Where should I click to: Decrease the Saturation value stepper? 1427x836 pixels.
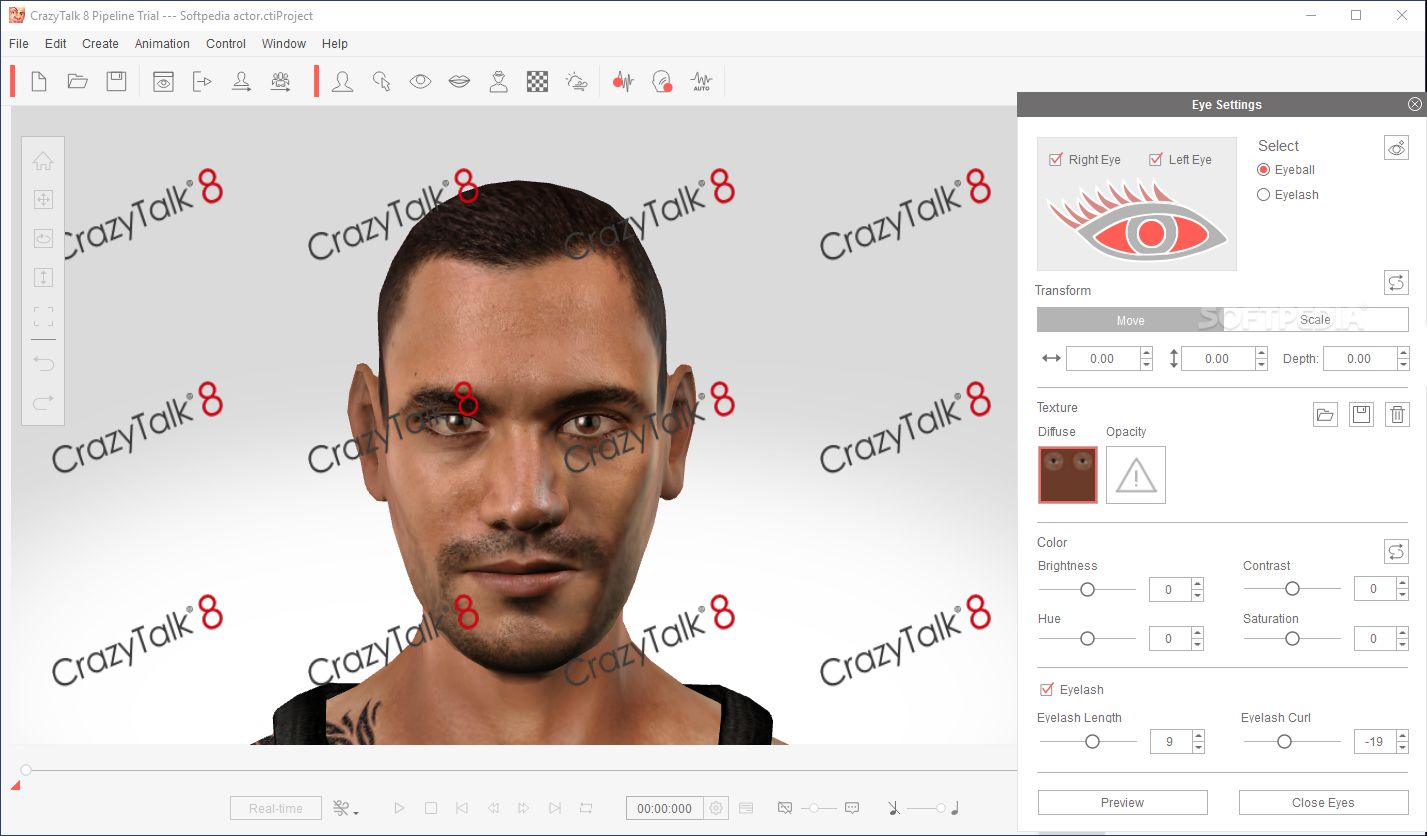(x=1402, y=645)
